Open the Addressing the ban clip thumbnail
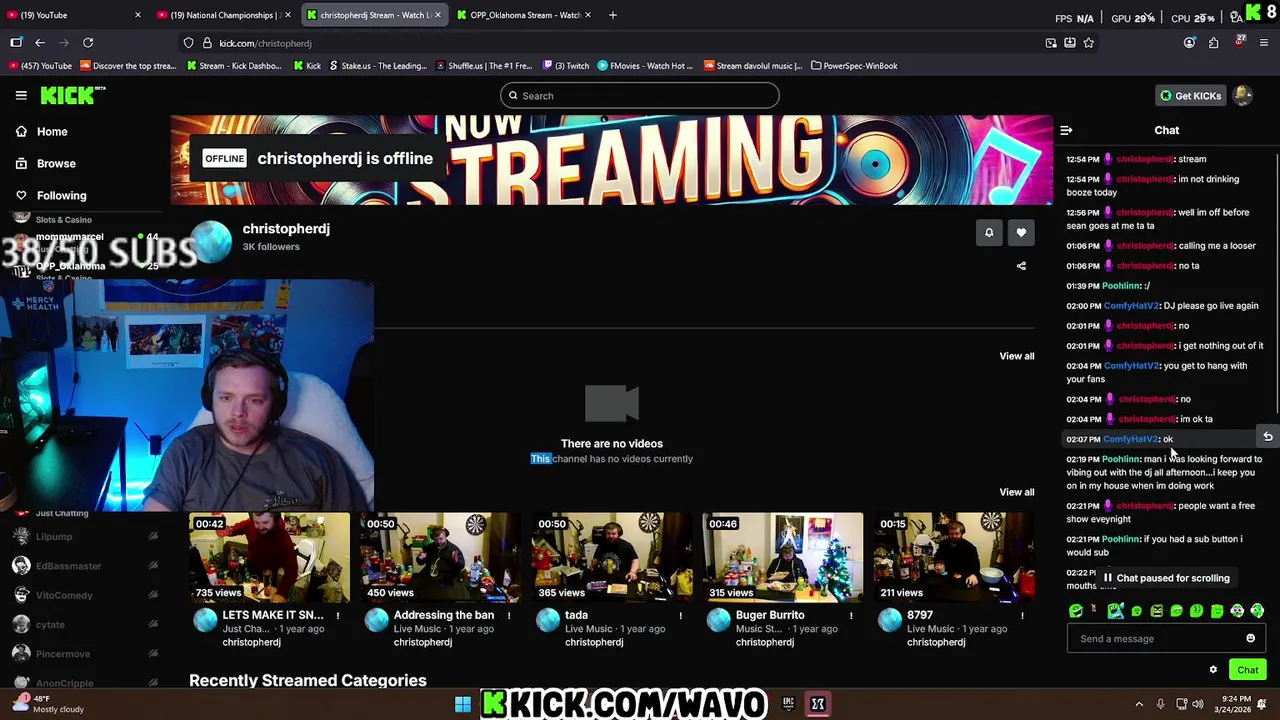This screenshot has height=720, width=1280. click(440, 557)
